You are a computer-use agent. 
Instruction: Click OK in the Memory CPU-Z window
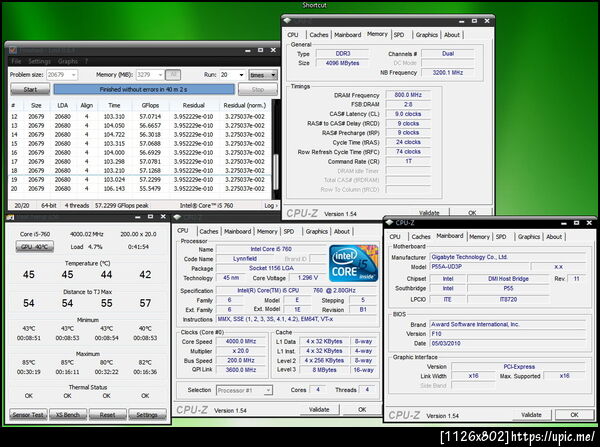[x=472, y=213]
